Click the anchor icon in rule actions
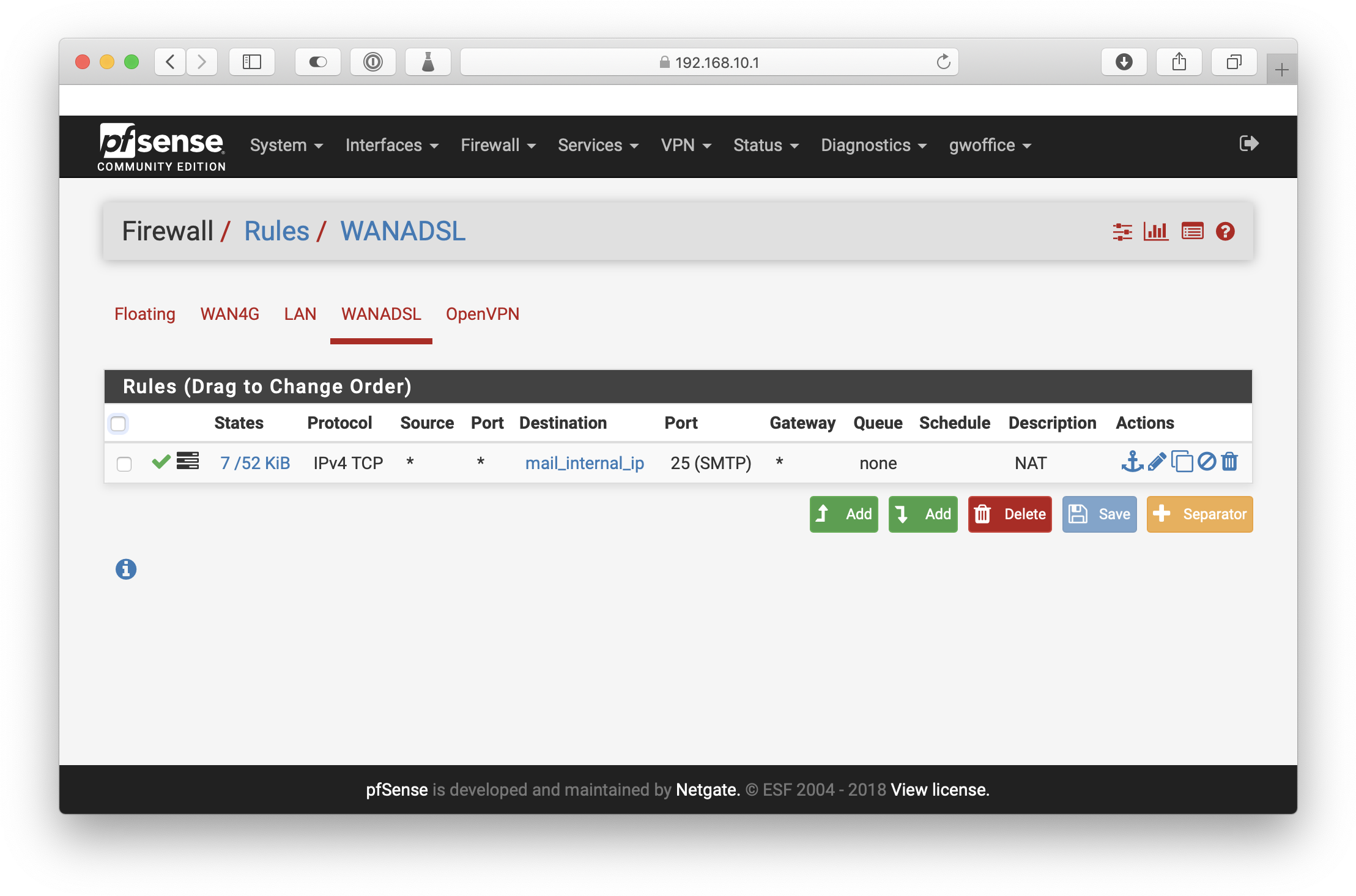Viewport: 1356px width, 896px height. 1132,462
